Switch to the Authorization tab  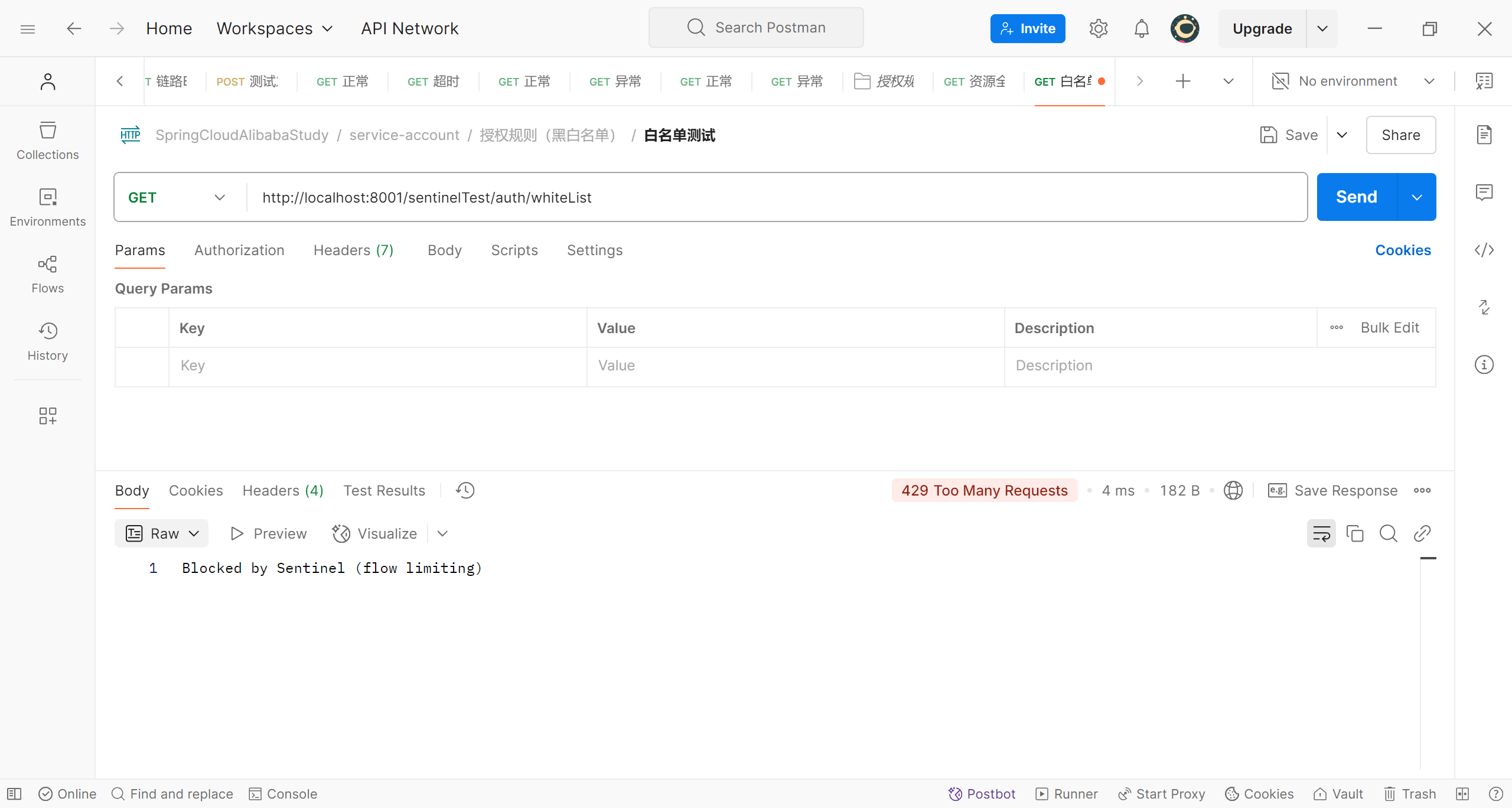tap(239, 250)
